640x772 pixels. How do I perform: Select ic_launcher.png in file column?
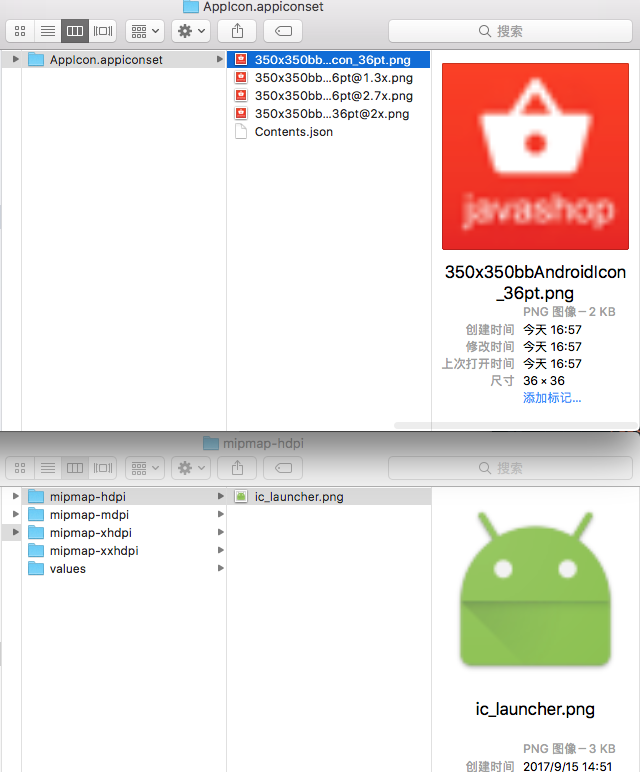point(329,496)
